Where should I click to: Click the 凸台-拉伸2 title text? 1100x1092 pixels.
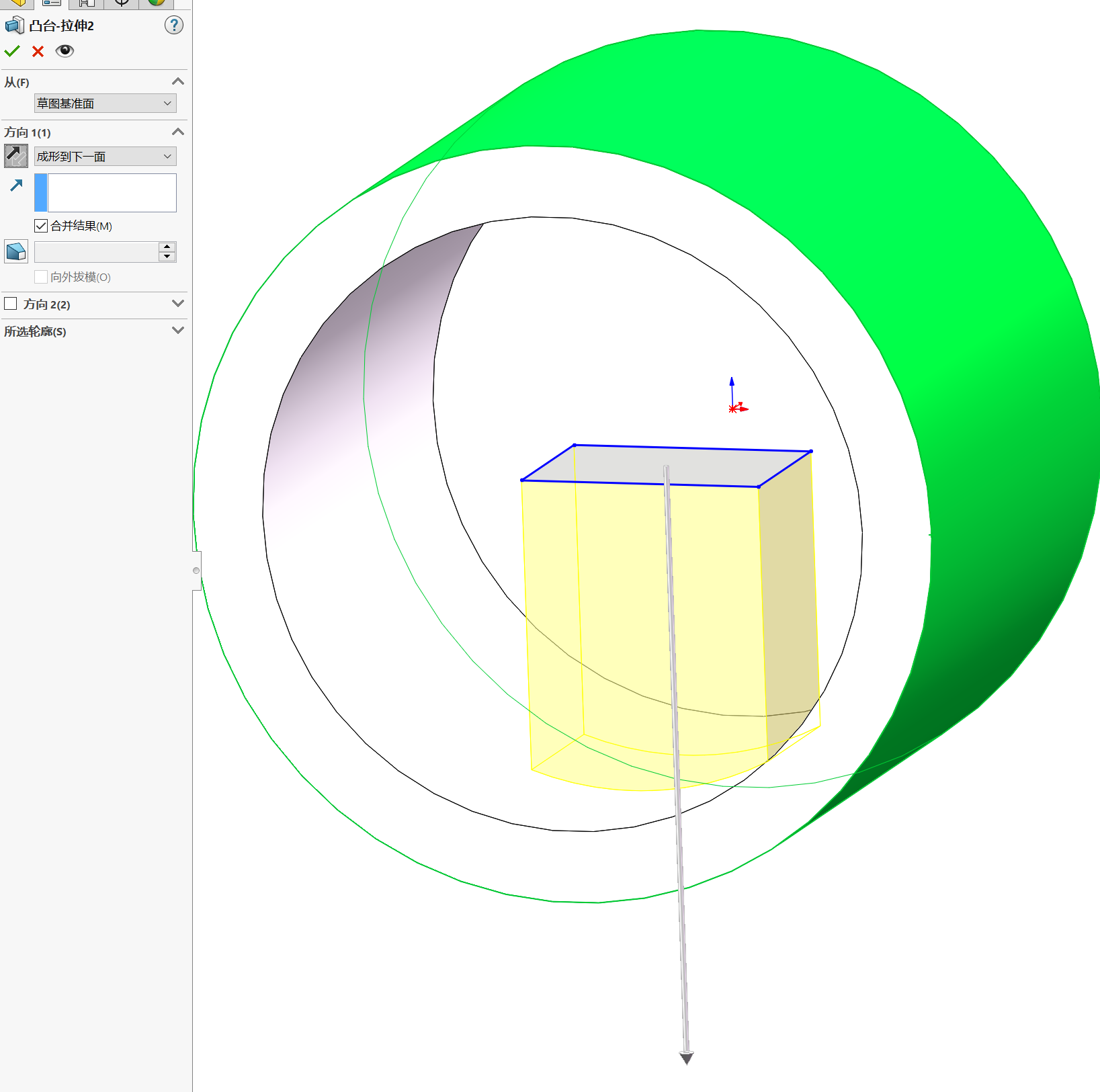(x=62, y=26)
